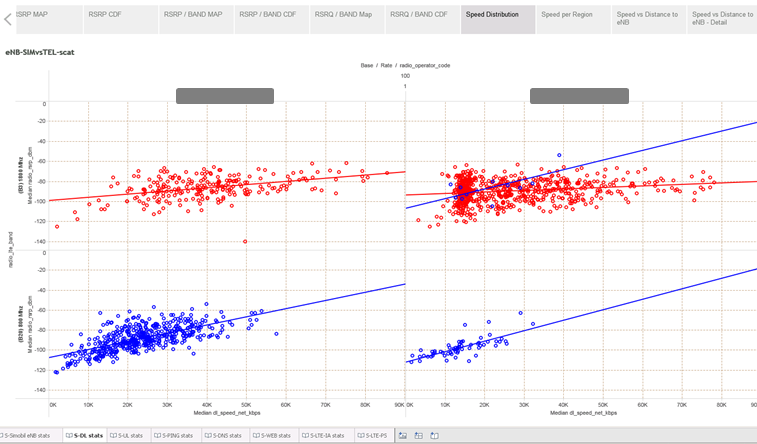Select the isolated red outlier point in the top-left chart

245,241
